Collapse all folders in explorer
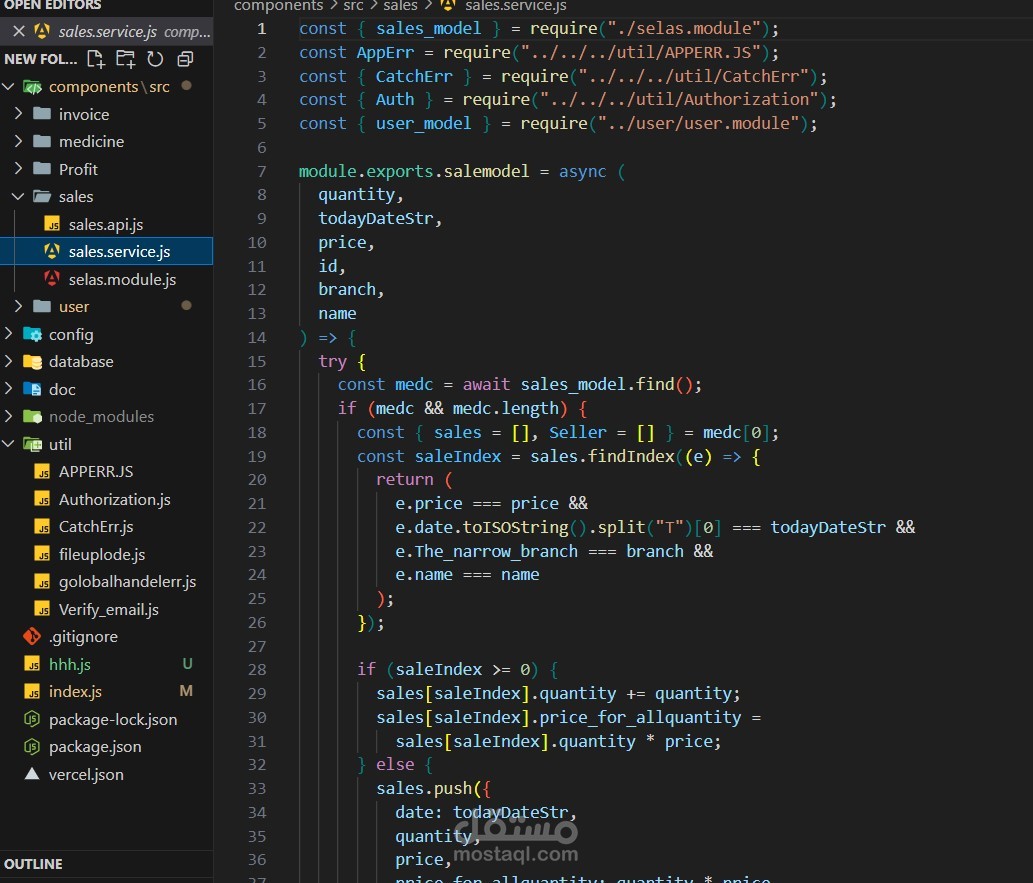 pyautogui.click(x=185, y=59)
